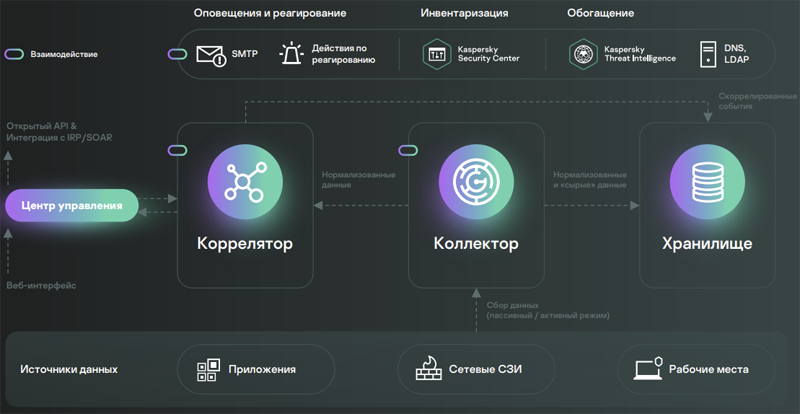Click the Сетевые СЗИ firewall icon
800x414 pixels.
(429, 370)
